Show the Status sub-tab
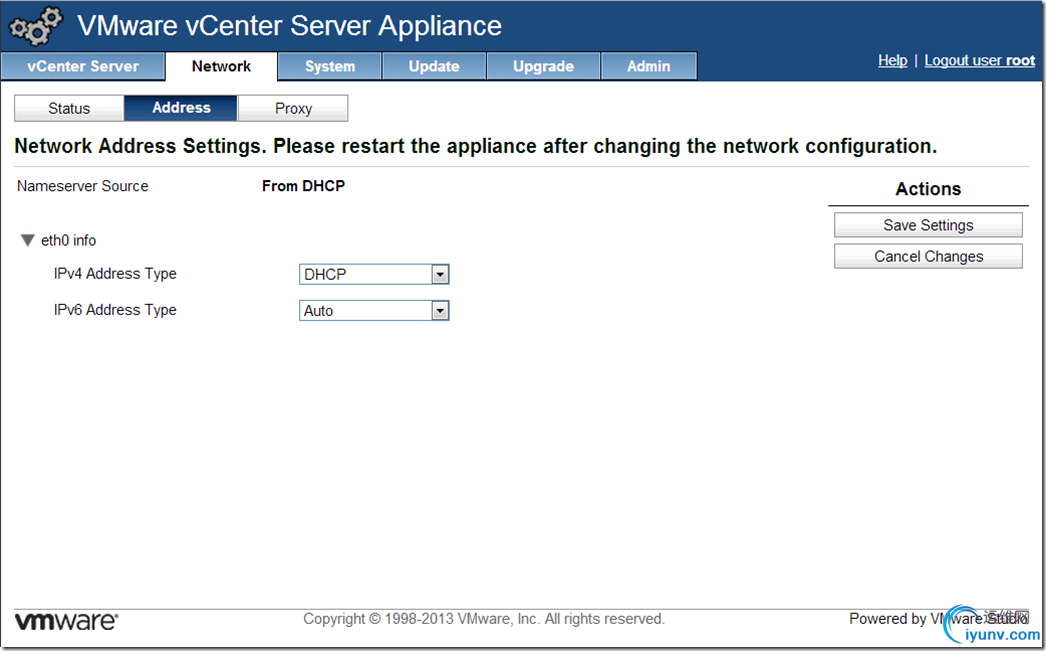The width and height of the screenshot is (1046, 651). (x=69, y=108)
